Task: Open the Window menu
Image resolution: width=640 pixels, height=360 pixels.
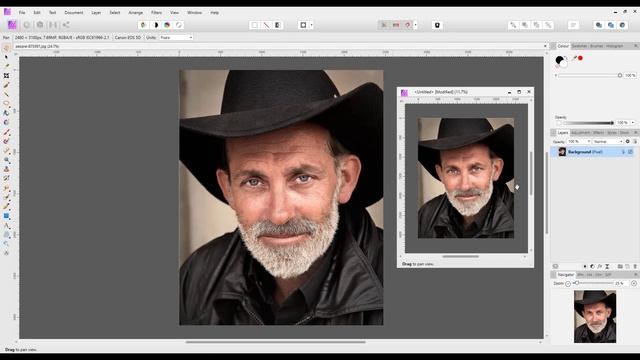Action: point(194,13)
